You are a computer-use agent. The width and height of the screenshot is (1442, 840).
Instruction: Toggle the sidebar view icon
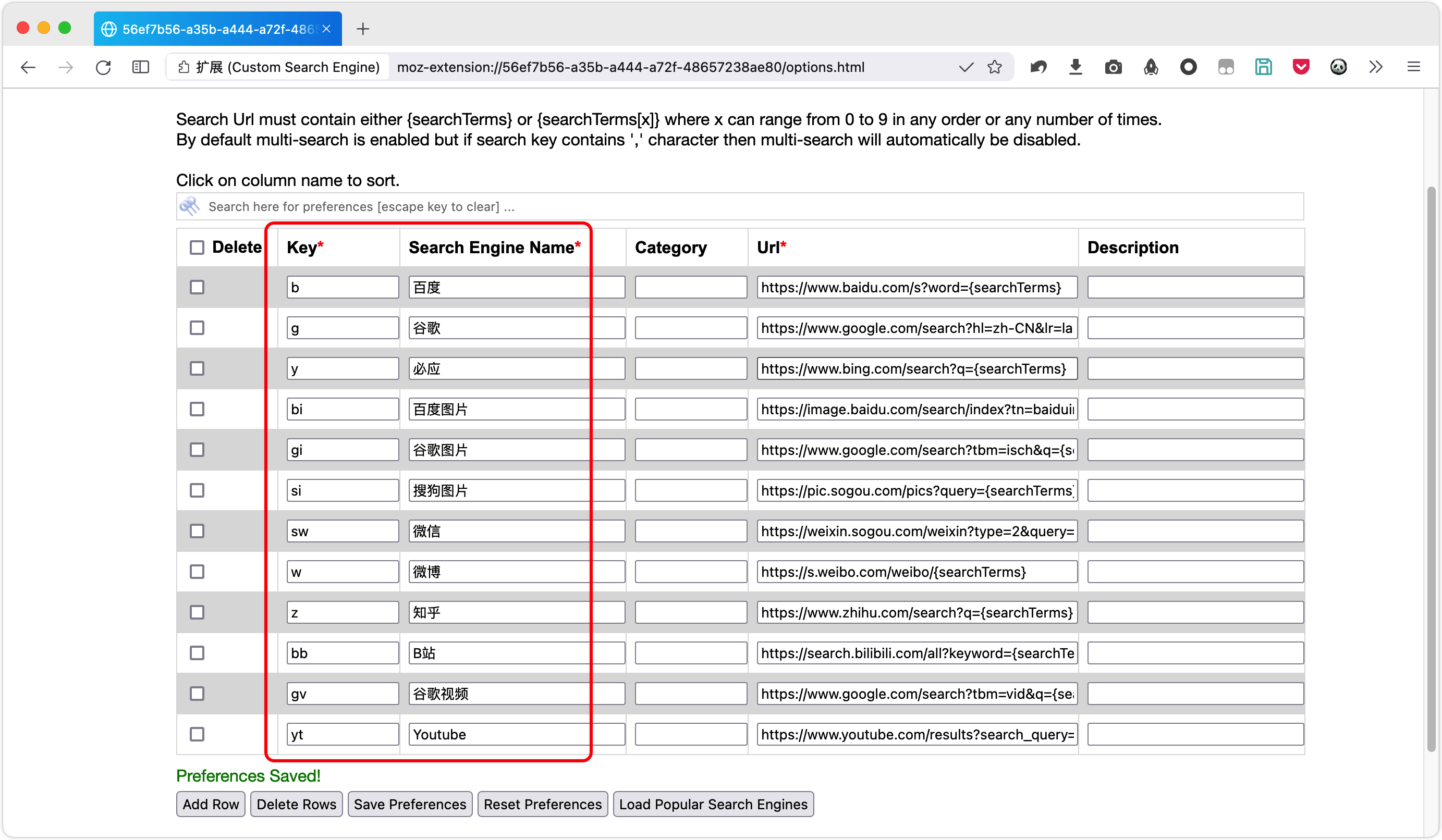[x=140, y=67]
